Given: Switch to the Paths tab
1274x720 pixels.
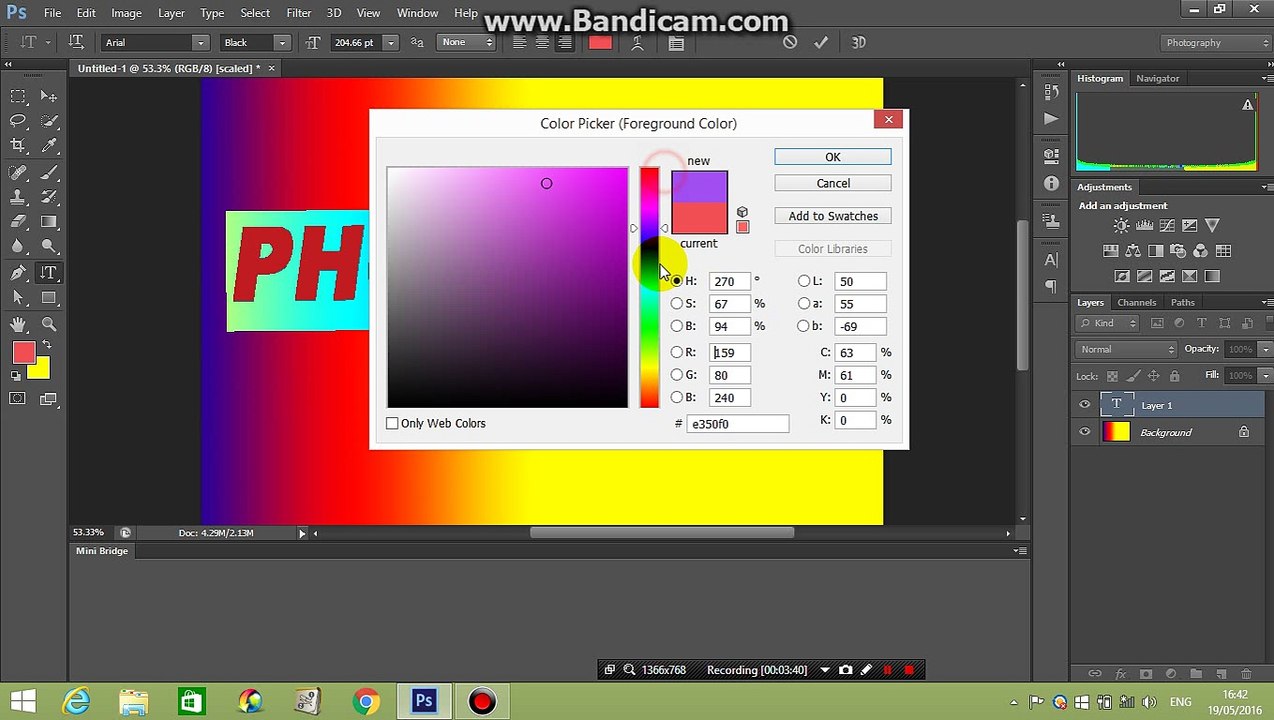Looking at the screenshot, I should click(1182, 302).
